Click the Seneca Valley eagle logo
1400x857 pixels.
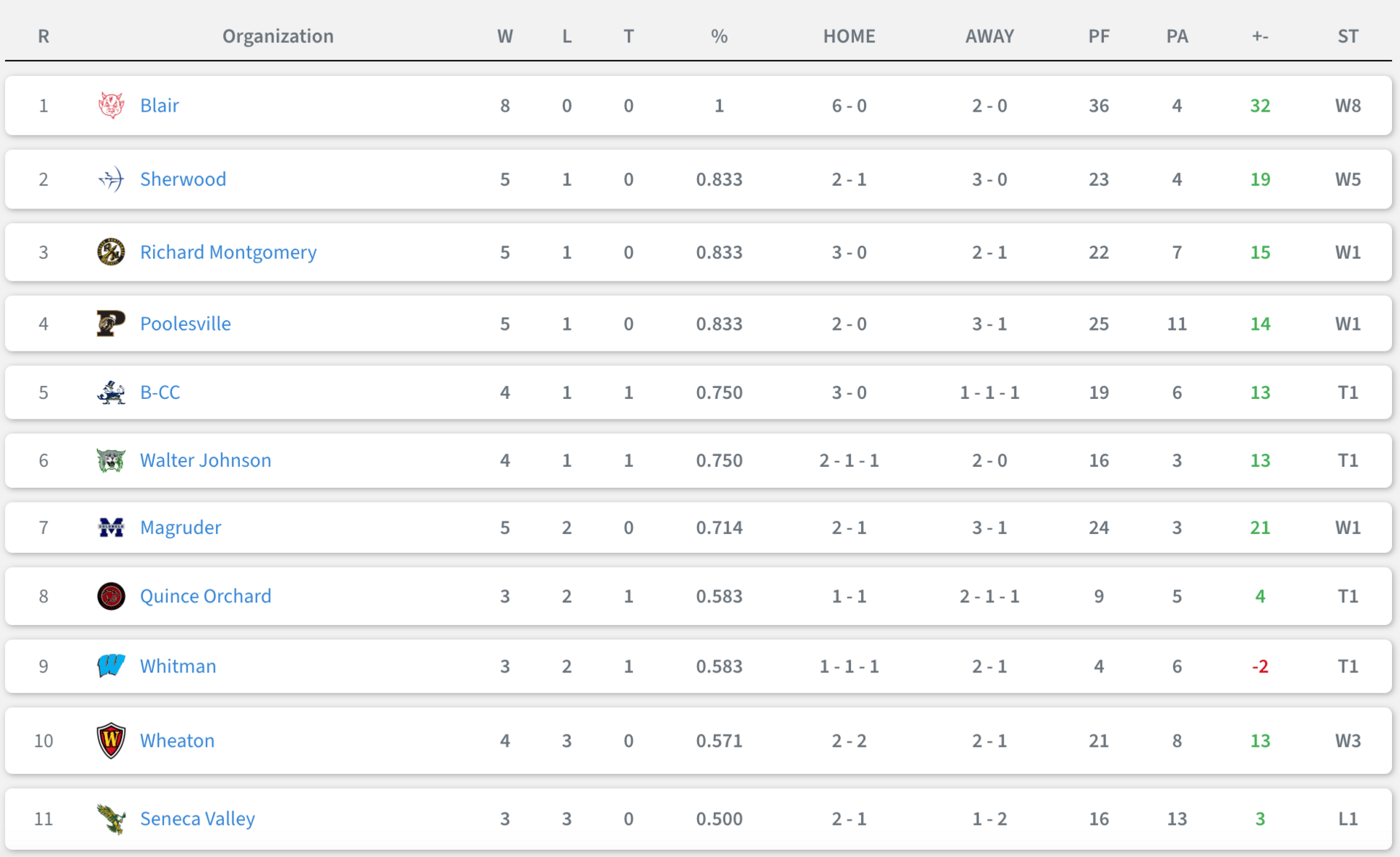coord(111,819)
